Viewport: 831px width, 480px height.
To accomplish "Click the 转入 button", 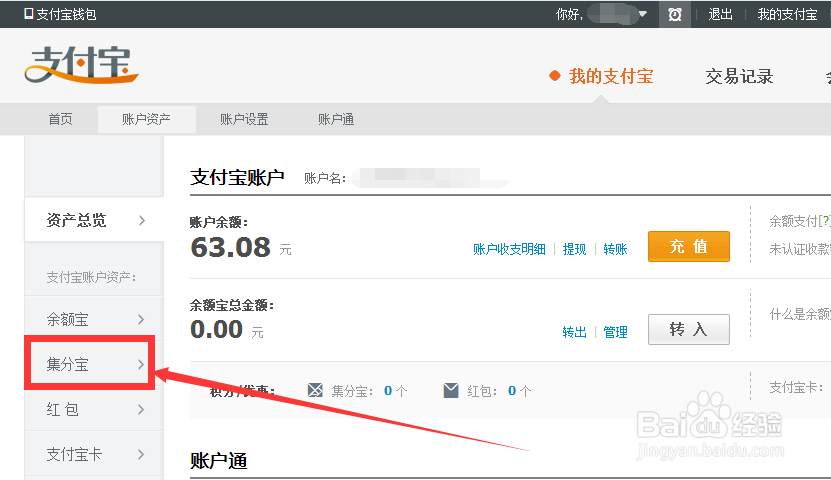I will click(688, 330).
